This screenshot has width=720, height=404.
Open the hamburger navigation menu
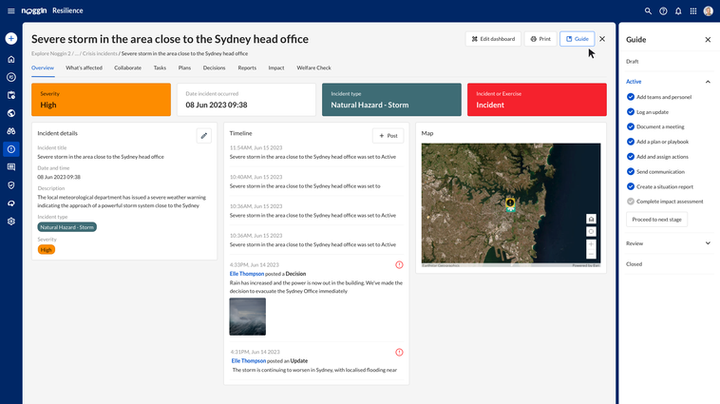[11, 11]
